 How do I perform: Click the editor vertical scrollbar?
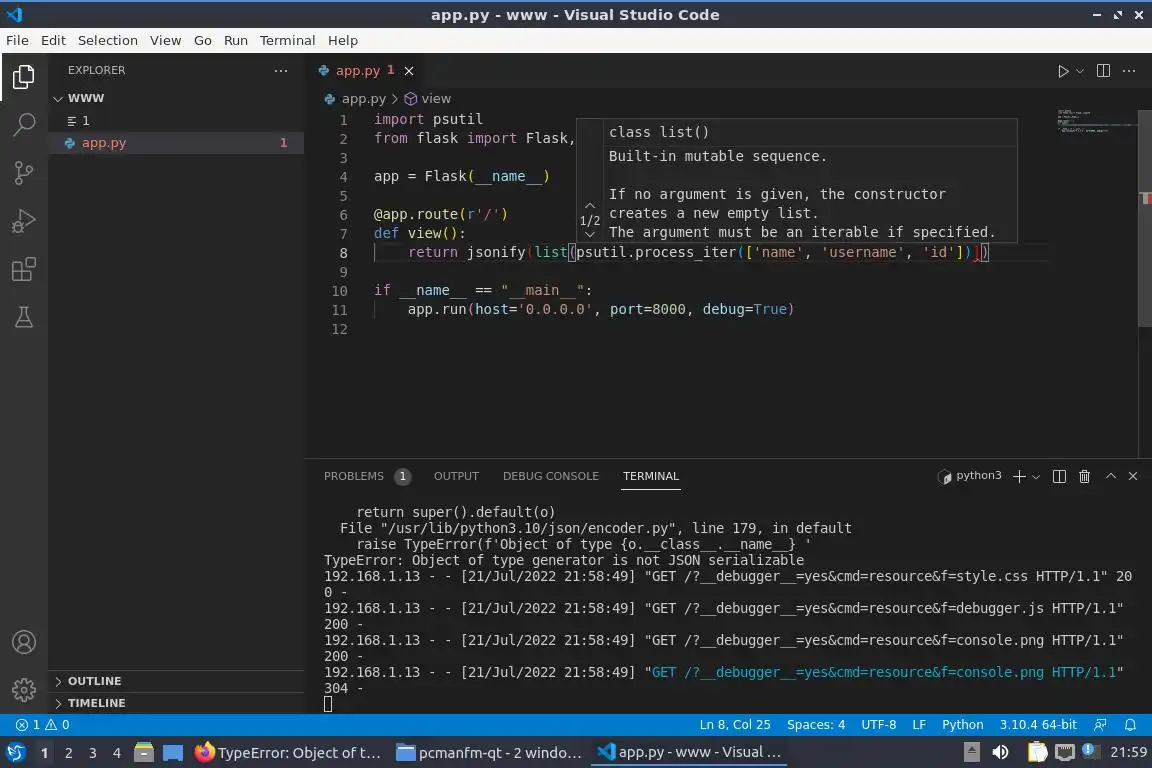click(1145, 218)
